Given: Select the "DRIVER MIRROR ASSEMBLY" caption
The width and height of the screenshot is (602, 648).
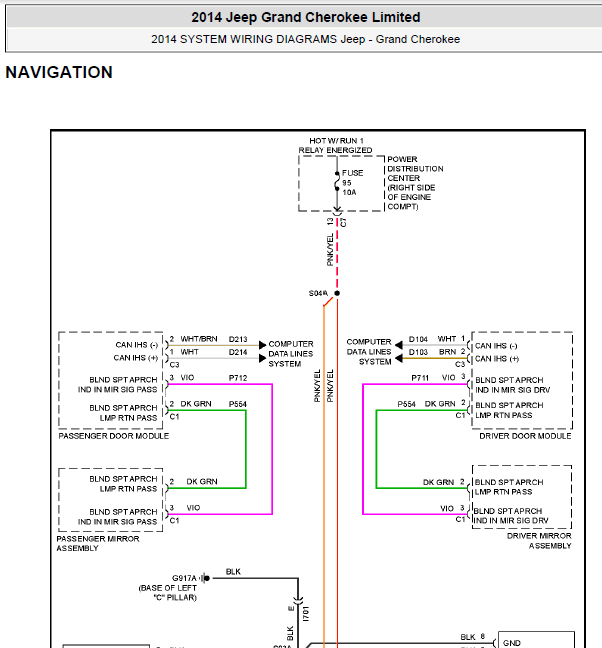Looking at the screenshot, I should pos(539,541).
